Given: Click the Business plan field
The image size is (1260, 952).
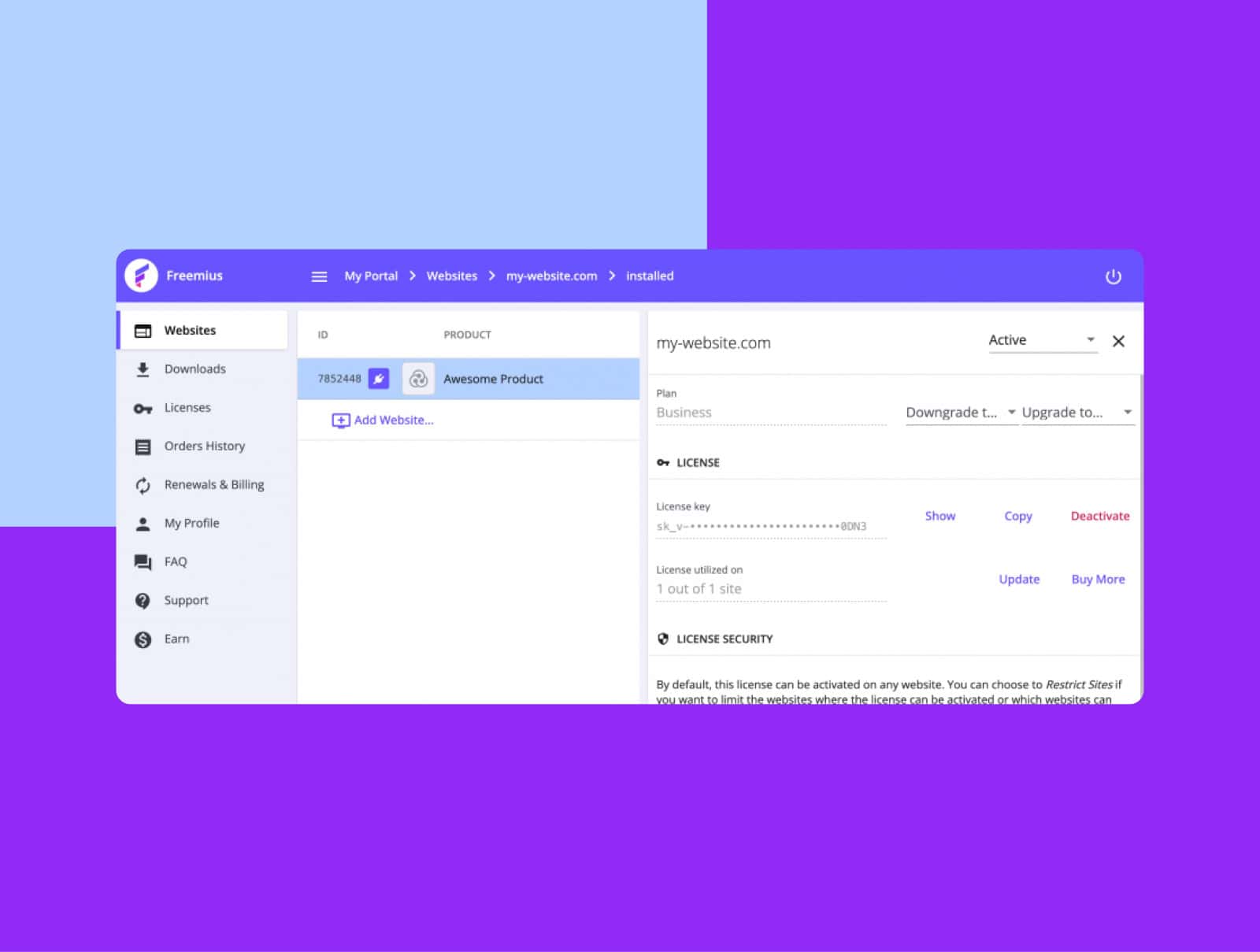Looking at the screenshot, I should coord(771,413).
